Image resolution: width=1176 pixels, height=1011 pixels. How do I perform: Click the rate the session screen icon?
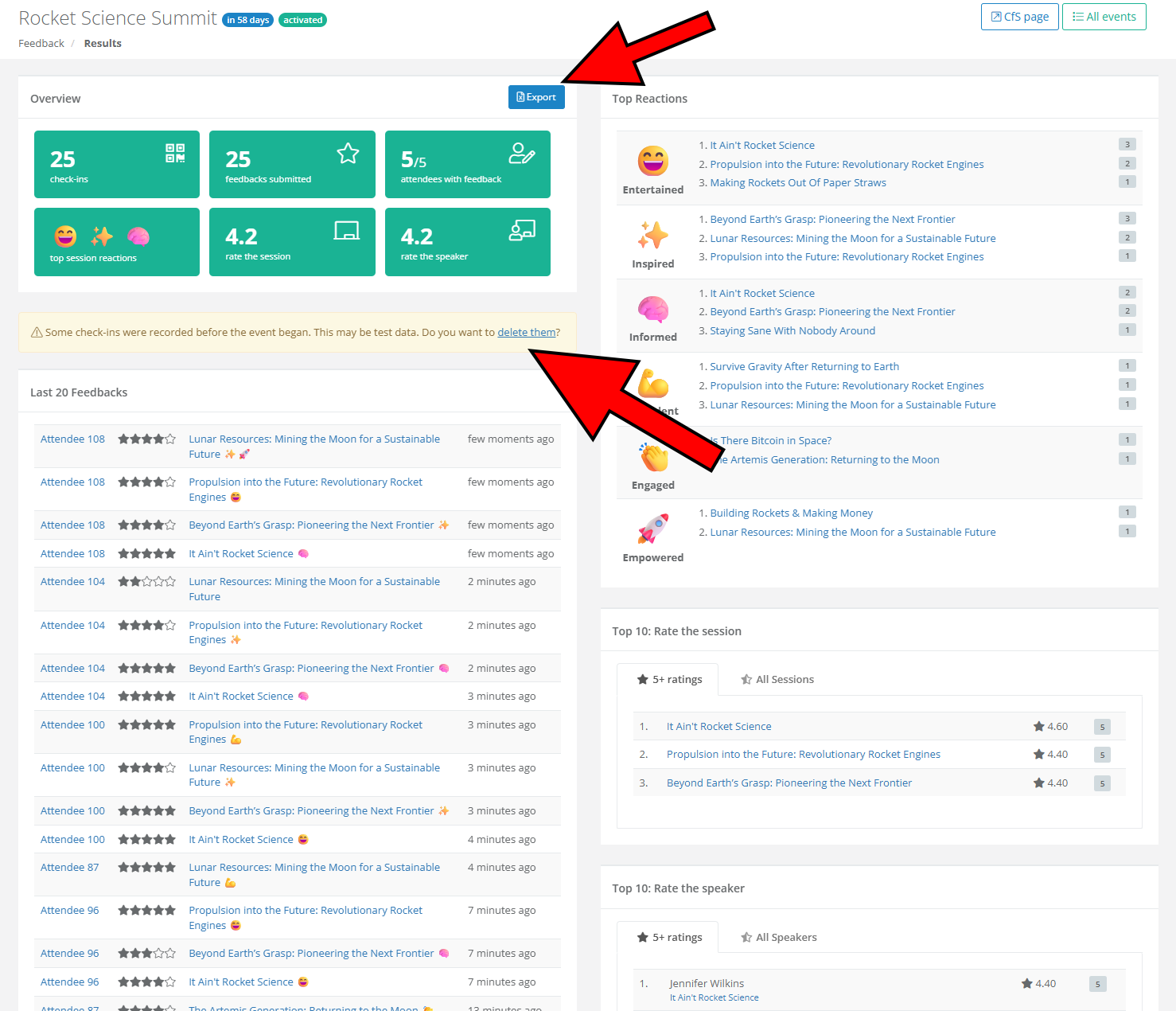346,231
